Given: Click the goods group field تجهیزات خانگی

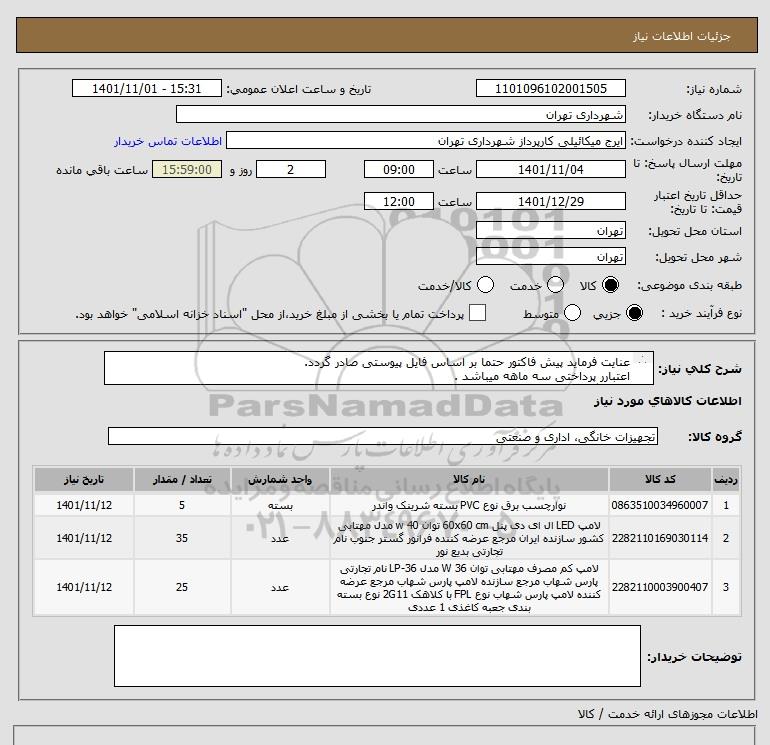Looking at the screenshot, I should tap(383, 436).
